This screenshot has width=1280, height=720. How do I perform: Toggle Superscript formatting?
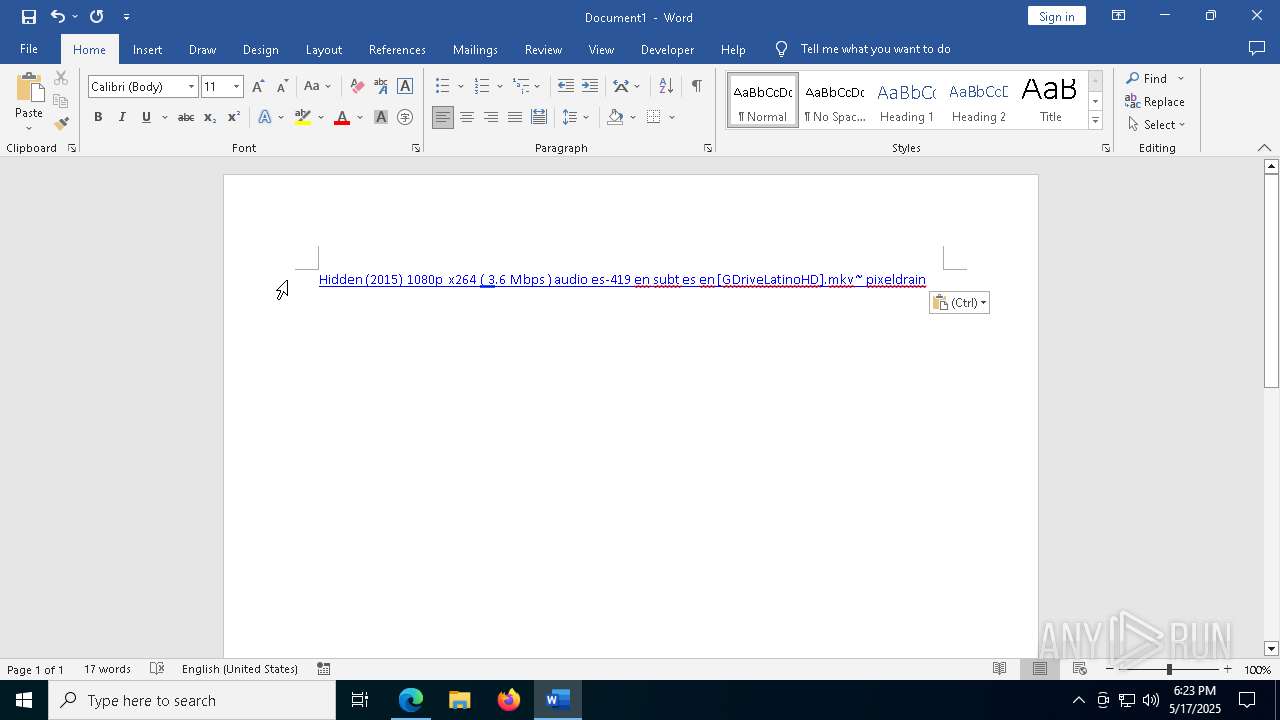(234, 118)
